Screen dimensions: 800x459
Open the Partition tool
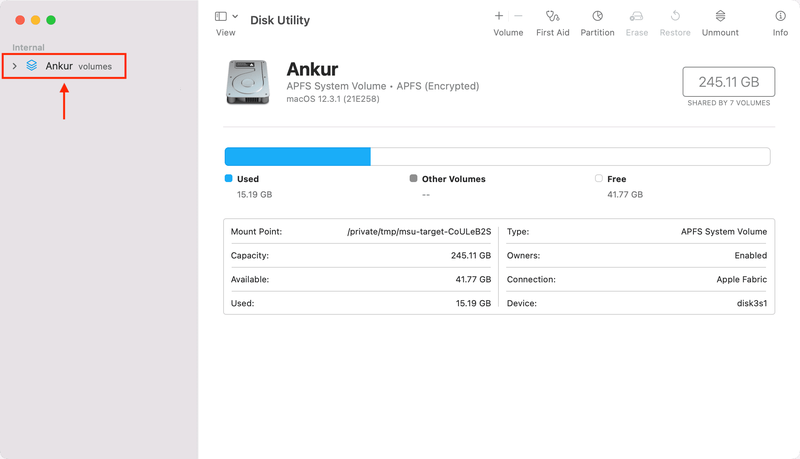(597, 24)
